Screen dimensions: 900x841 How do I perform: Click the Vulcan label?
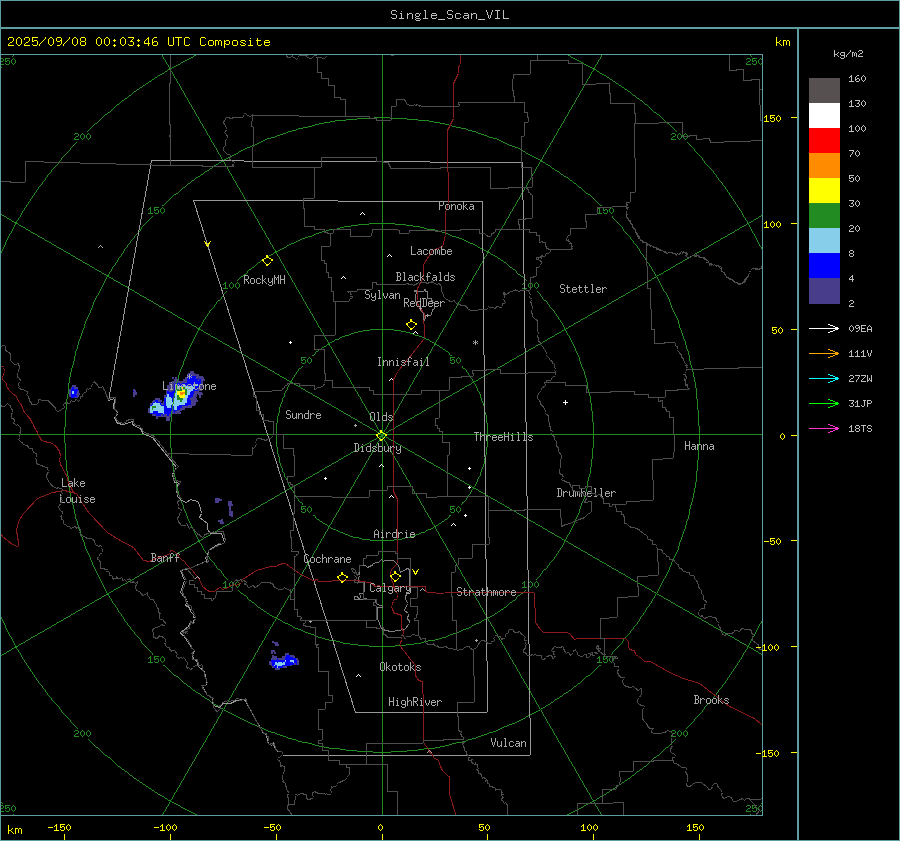click(508, 743)
